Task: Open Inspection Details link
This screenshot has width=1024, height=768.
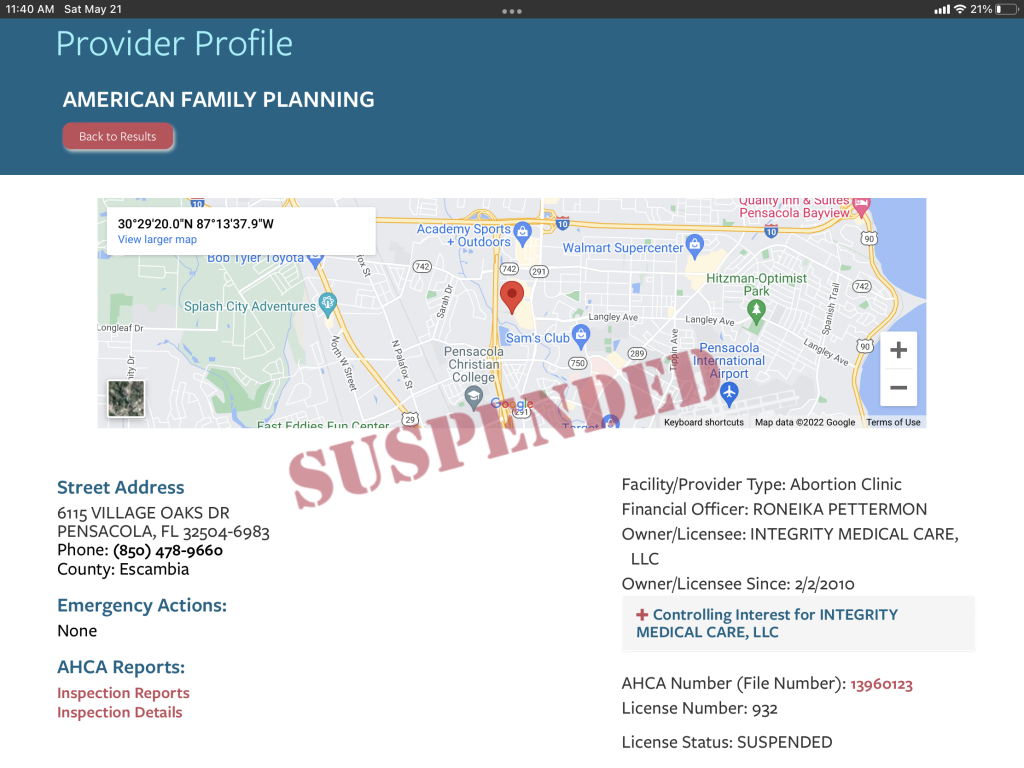Action: (120, 712)
